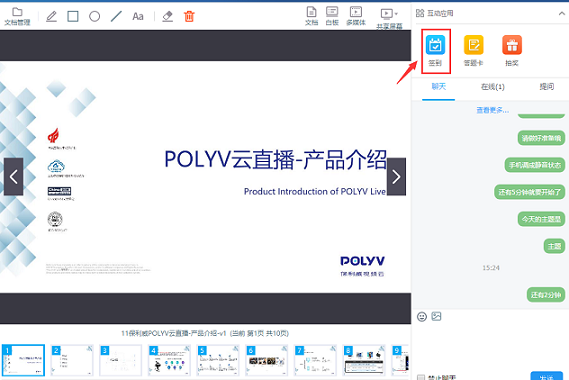The height and width of the screenshot is (380, 569).
Task: Launch the 答题卡 answer card app
Action: pyautogui.click(x=474, y=51)
